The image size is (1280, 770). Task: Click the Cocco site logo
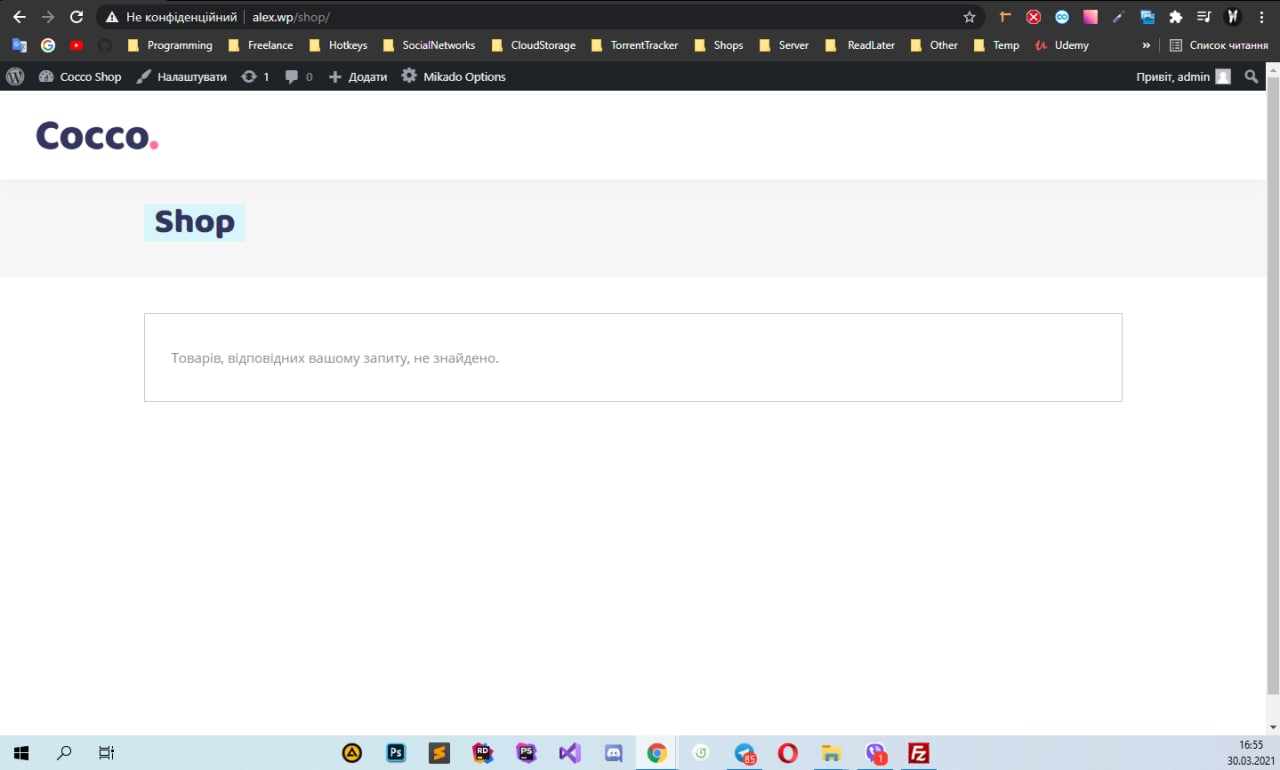(x=97, y=135)
